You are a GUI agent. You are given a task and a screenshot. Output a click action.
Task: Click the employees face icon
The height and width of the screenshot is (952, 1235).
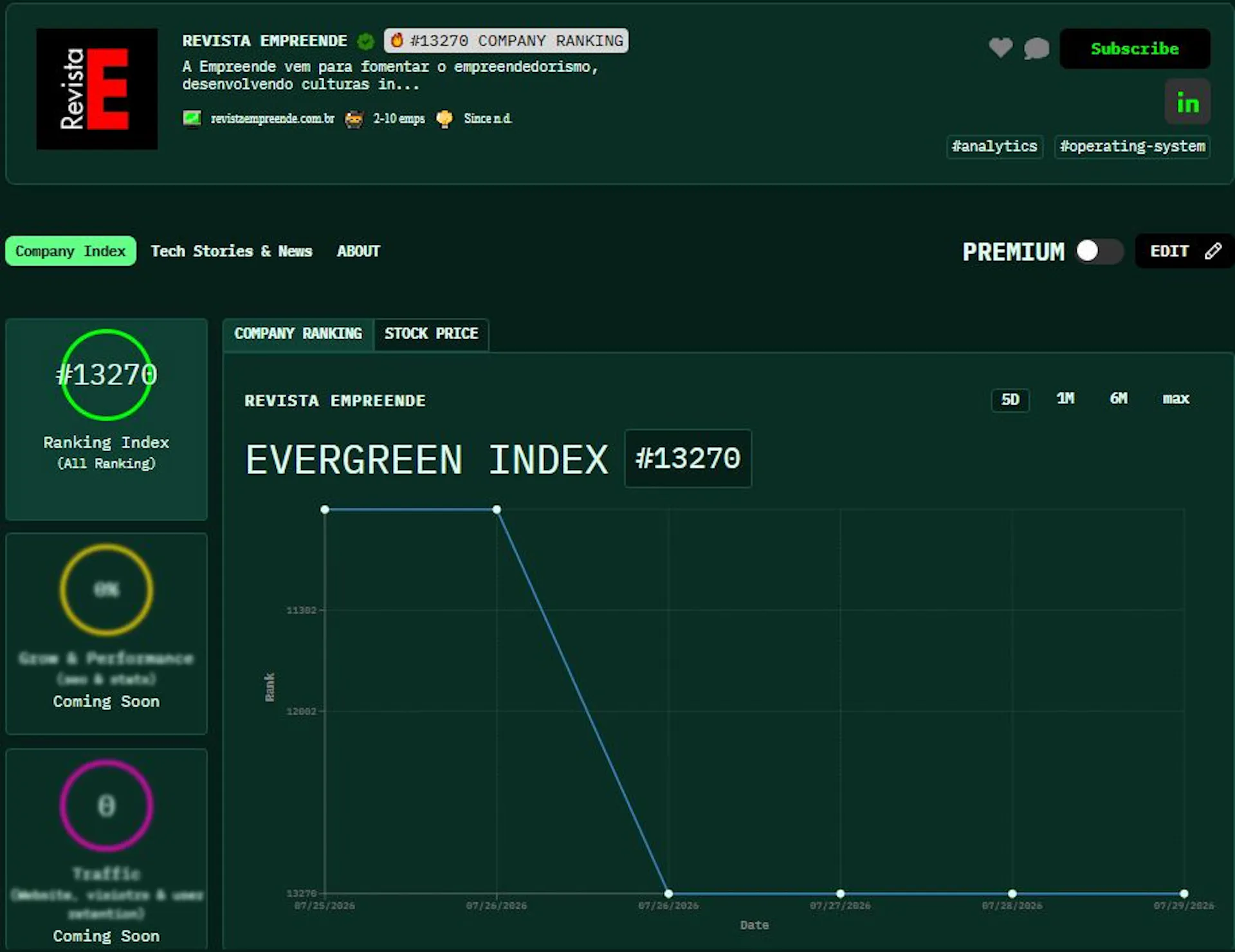(354, 119)
